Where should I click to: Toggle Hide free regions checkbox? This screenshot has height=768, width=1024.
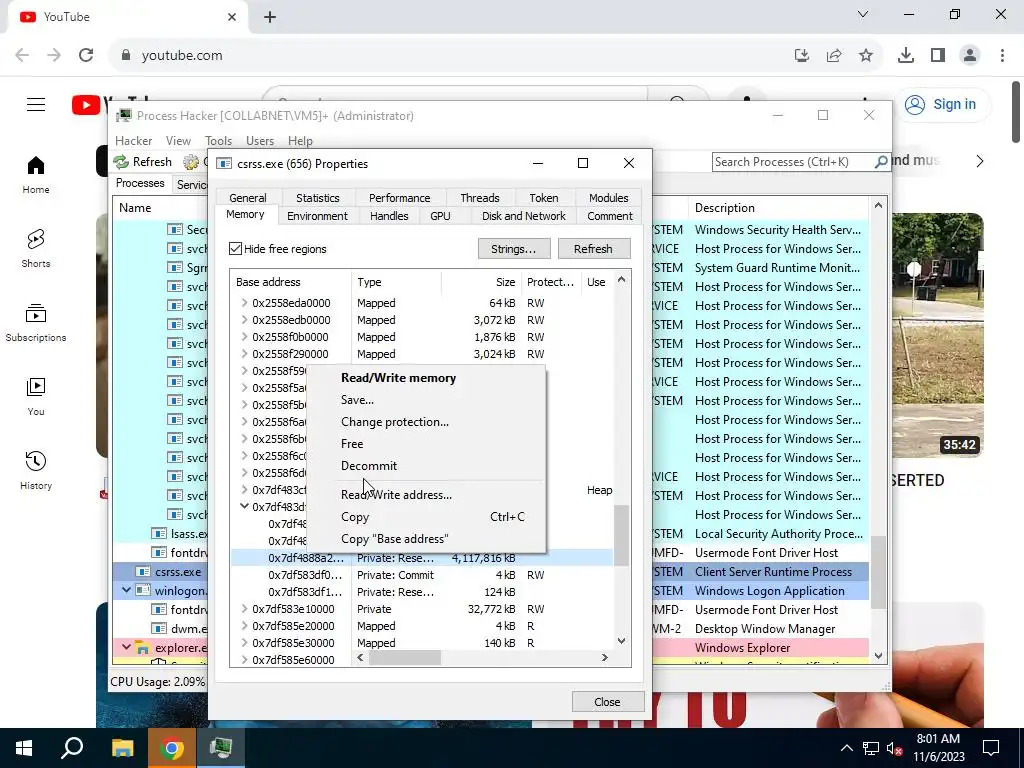[236, 249]
